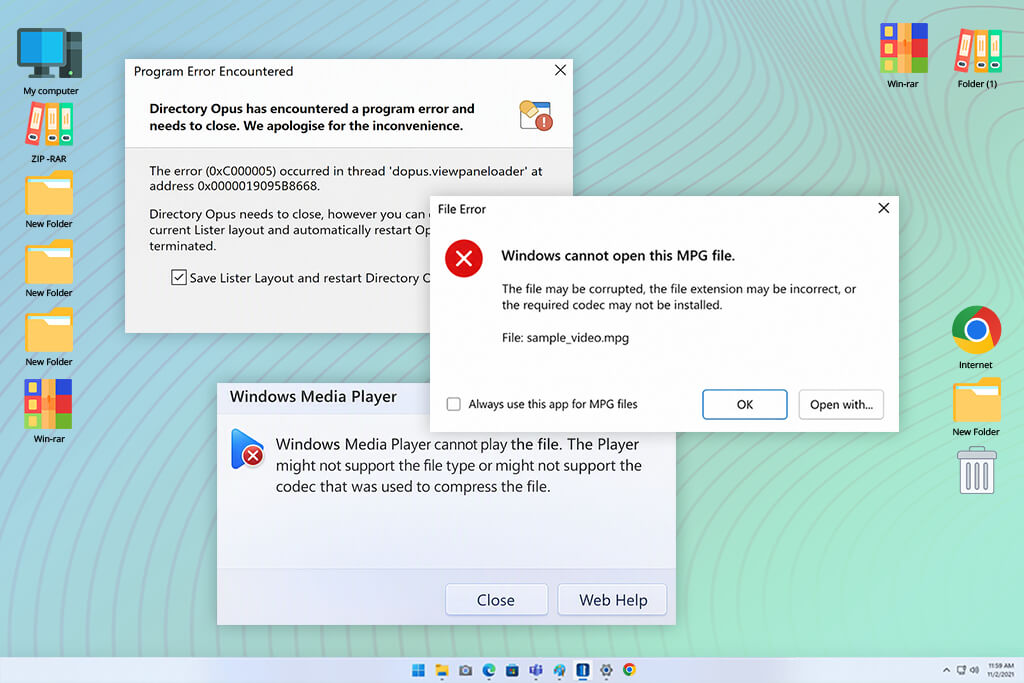Check Always use this app for MPG files
The height and width of the screenshot is (683, 1024).
point(453,404)
